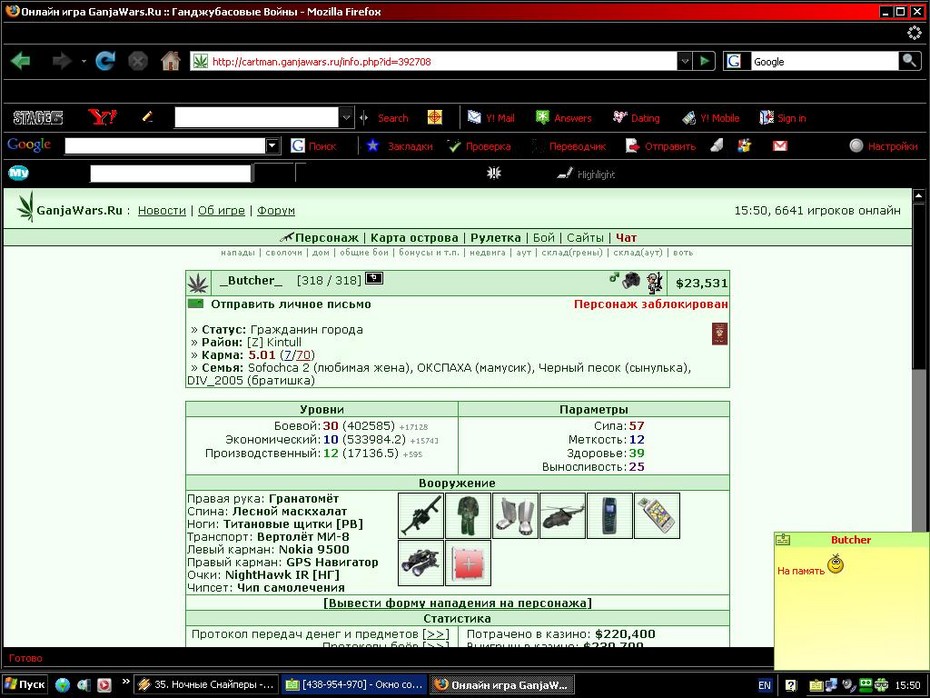Click the GPS Навигатор thumbnail
930x698 pixels.
click(657, 515)
